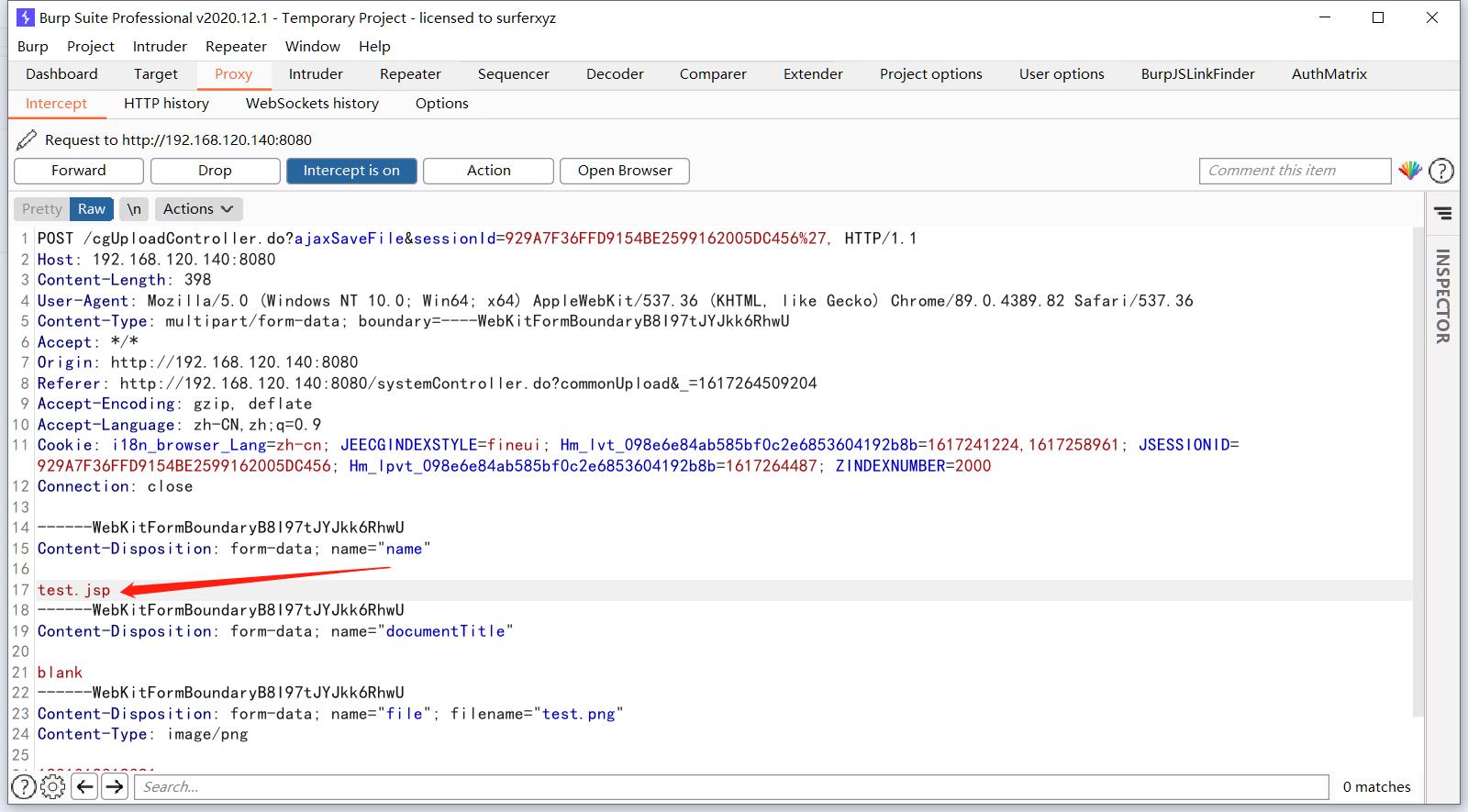Click the 0 matches search count

(x=1377, y=786)
